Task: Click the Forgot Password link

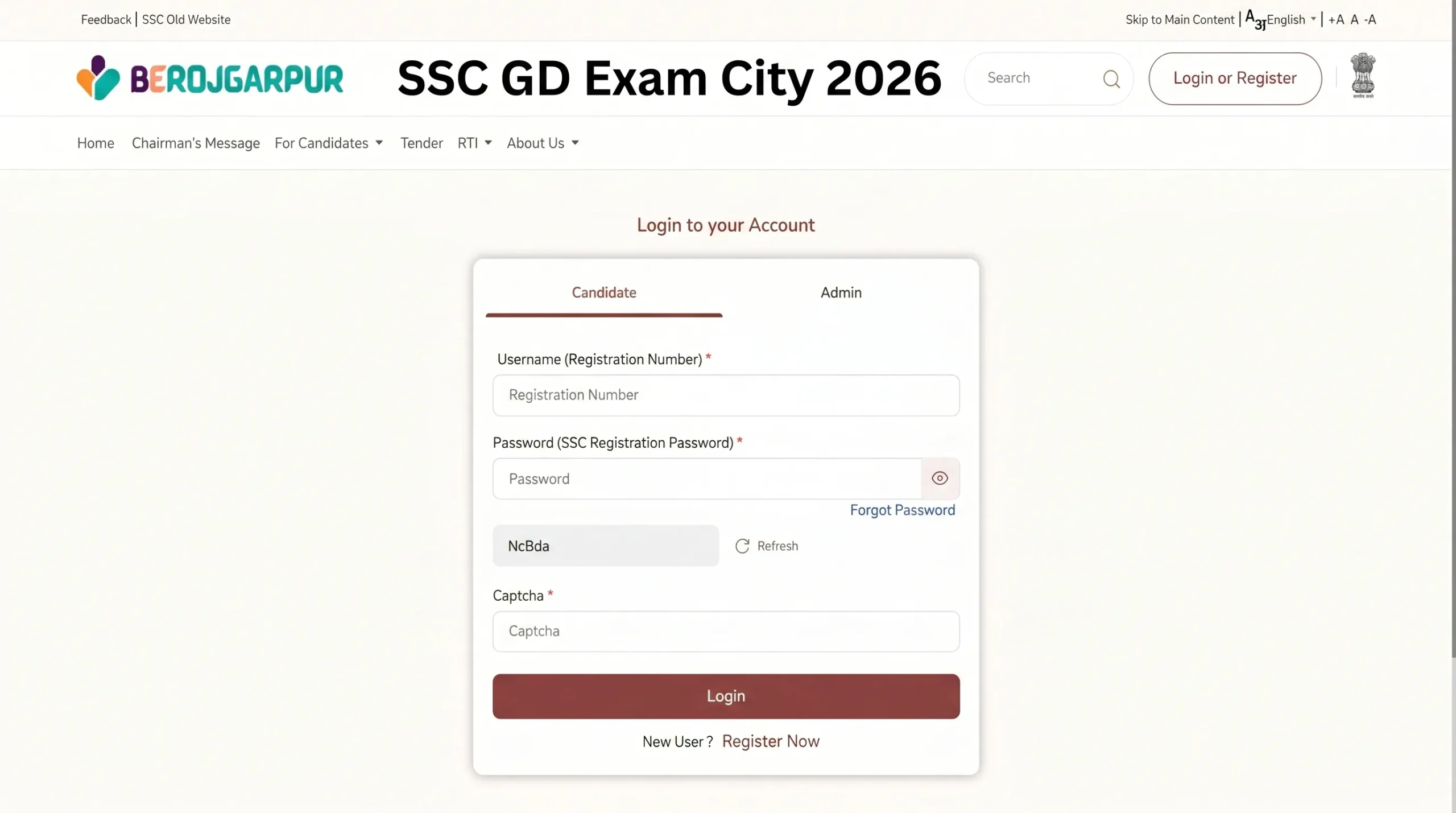Action: coord(903,510)
